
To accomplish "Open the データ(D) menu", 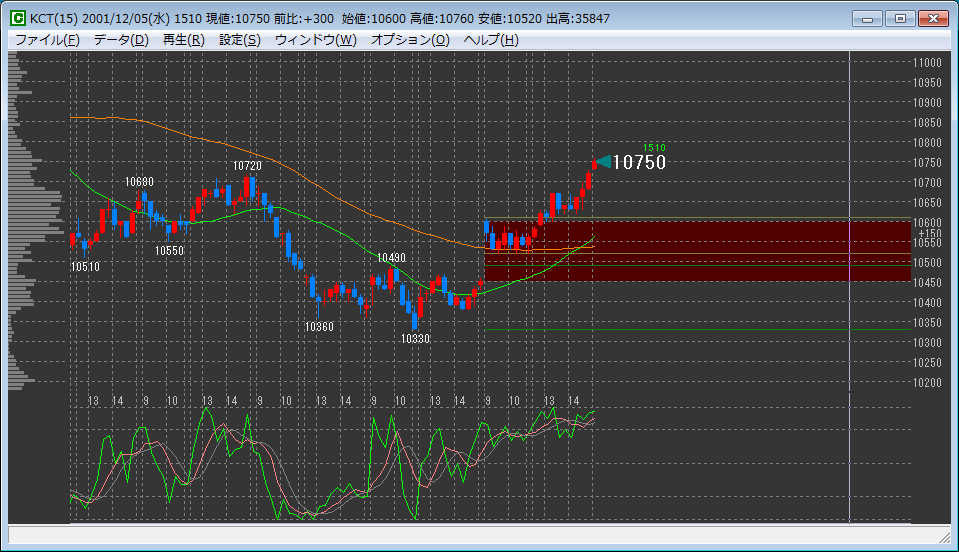I will [x=120, y=40].
